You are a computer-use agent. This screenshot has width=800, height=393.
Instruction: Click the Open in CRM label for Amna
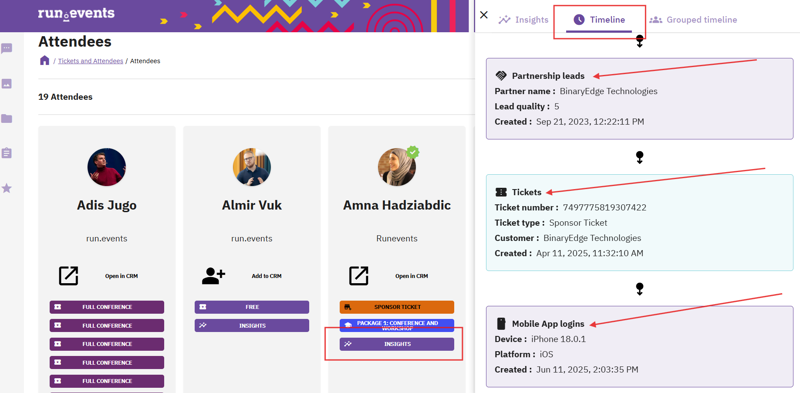pos(412,276)
